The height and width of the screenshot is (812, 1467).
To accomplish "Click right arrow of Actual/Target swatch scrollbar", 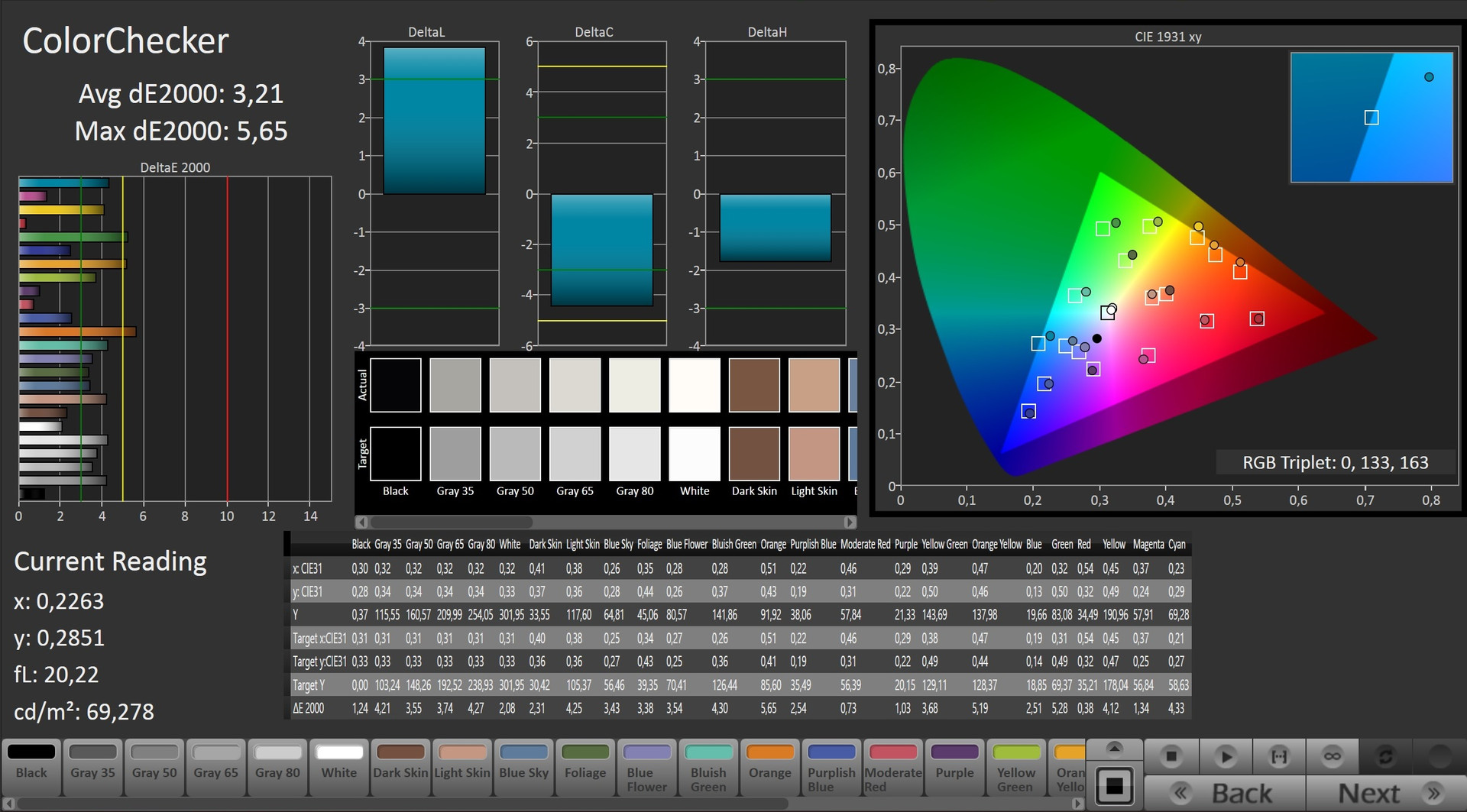I will click(x=850, y=522).
